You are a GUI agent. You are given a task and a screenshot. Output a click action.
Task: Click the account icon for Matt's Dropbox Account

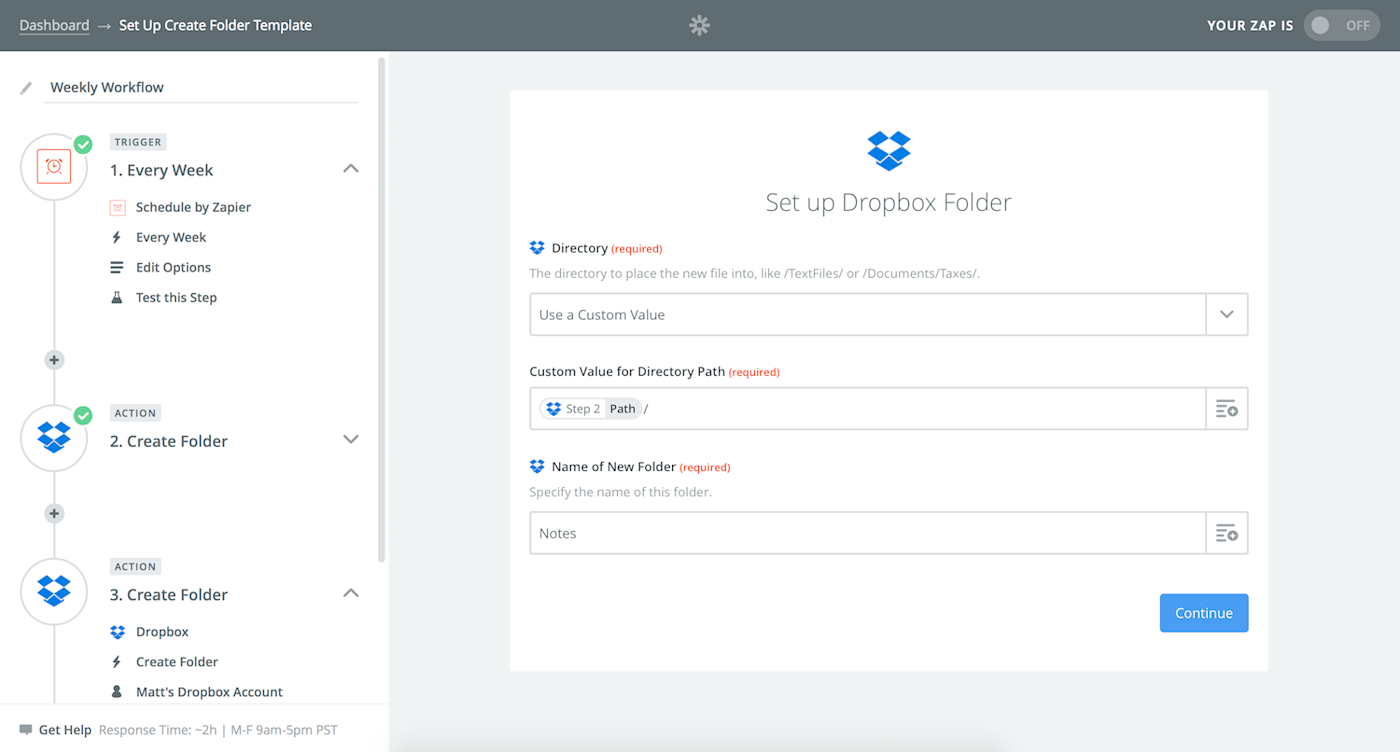point(117,691)
